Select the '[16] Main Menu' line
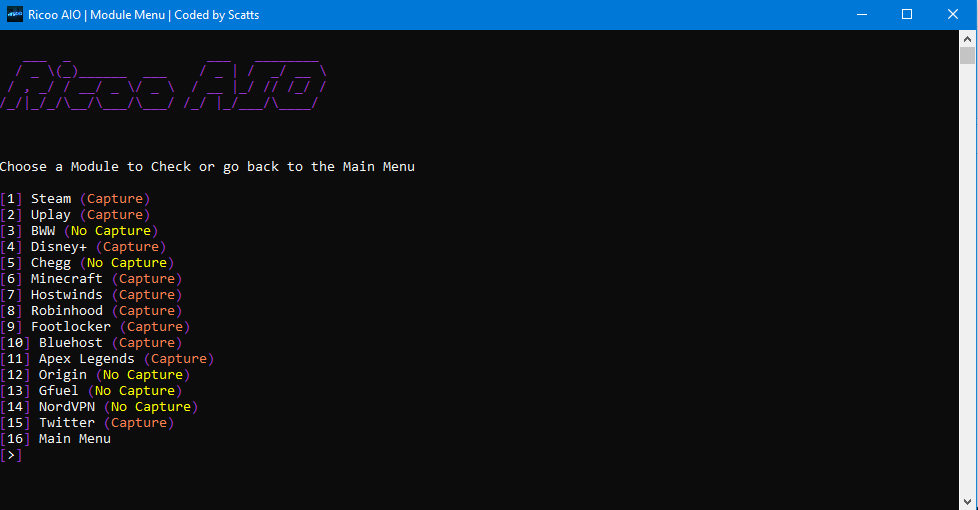Image resolution: width=978 pixels, height=510 pixels. [56, 439]
